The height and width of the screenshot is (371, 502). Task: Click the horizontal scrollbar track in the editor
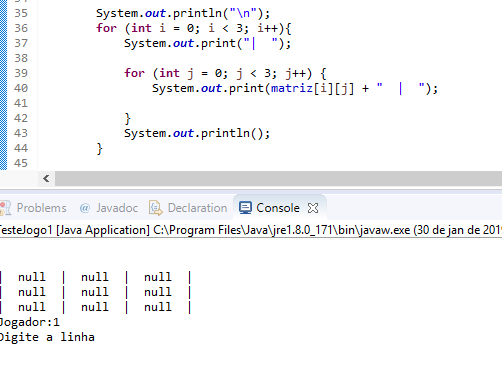click(x=278, y=179)
